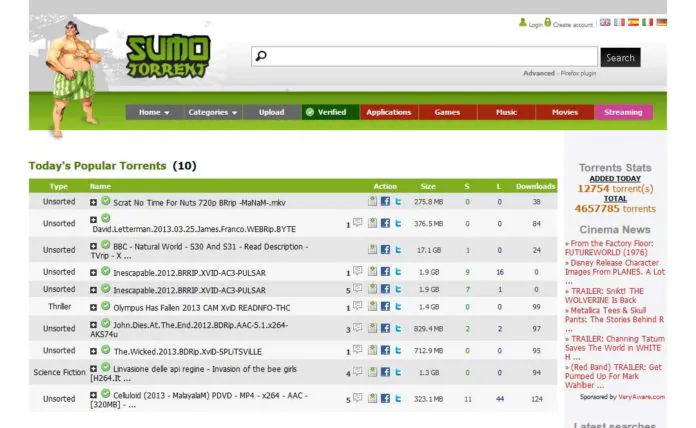Expand BBC Natural World torrent details
The width and height of the screenshot is (696, 428).
tap(93, 246)
